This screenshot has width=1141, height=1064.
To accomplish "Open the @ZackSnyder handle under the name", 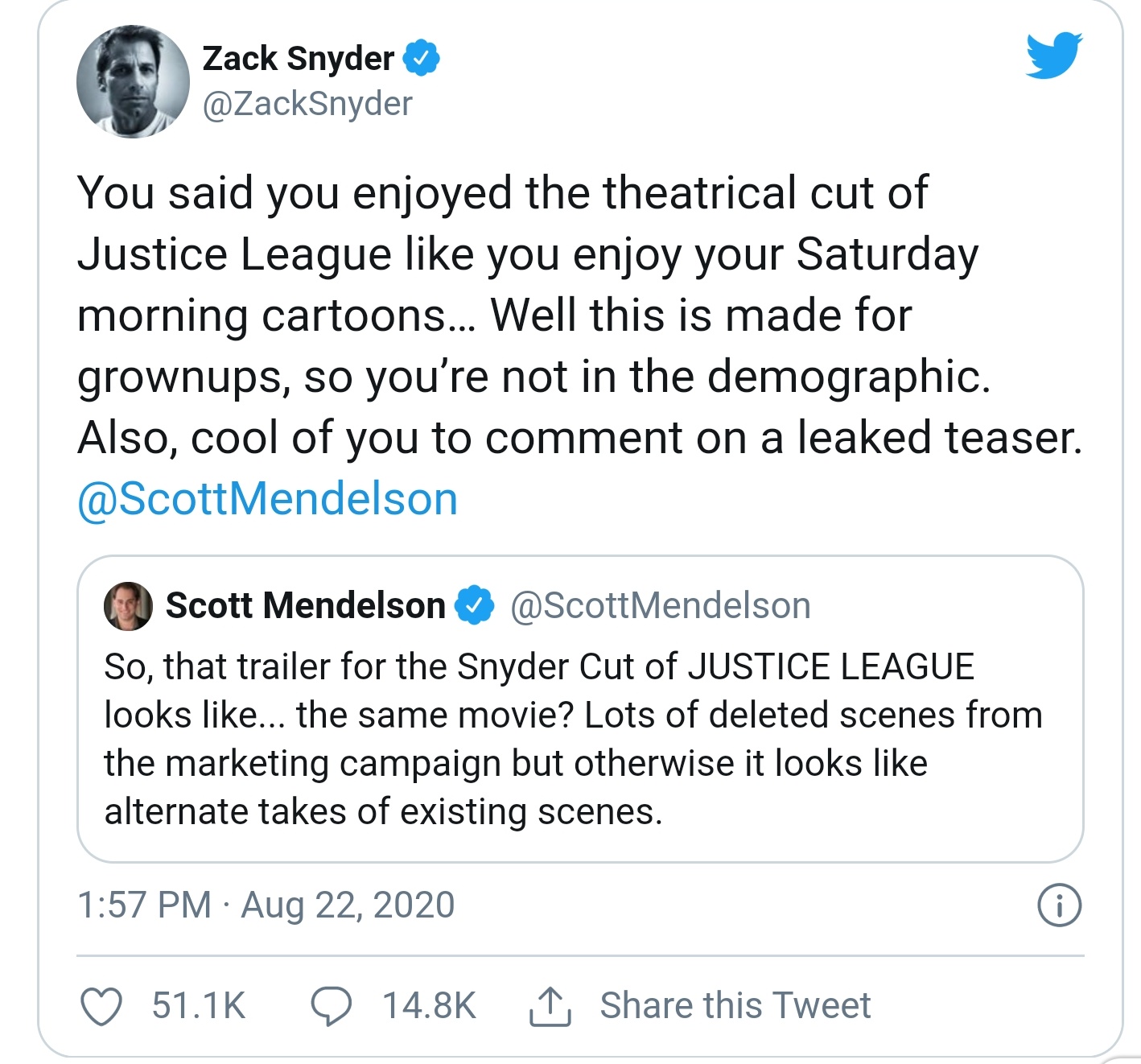I will (x=307, y=104).
